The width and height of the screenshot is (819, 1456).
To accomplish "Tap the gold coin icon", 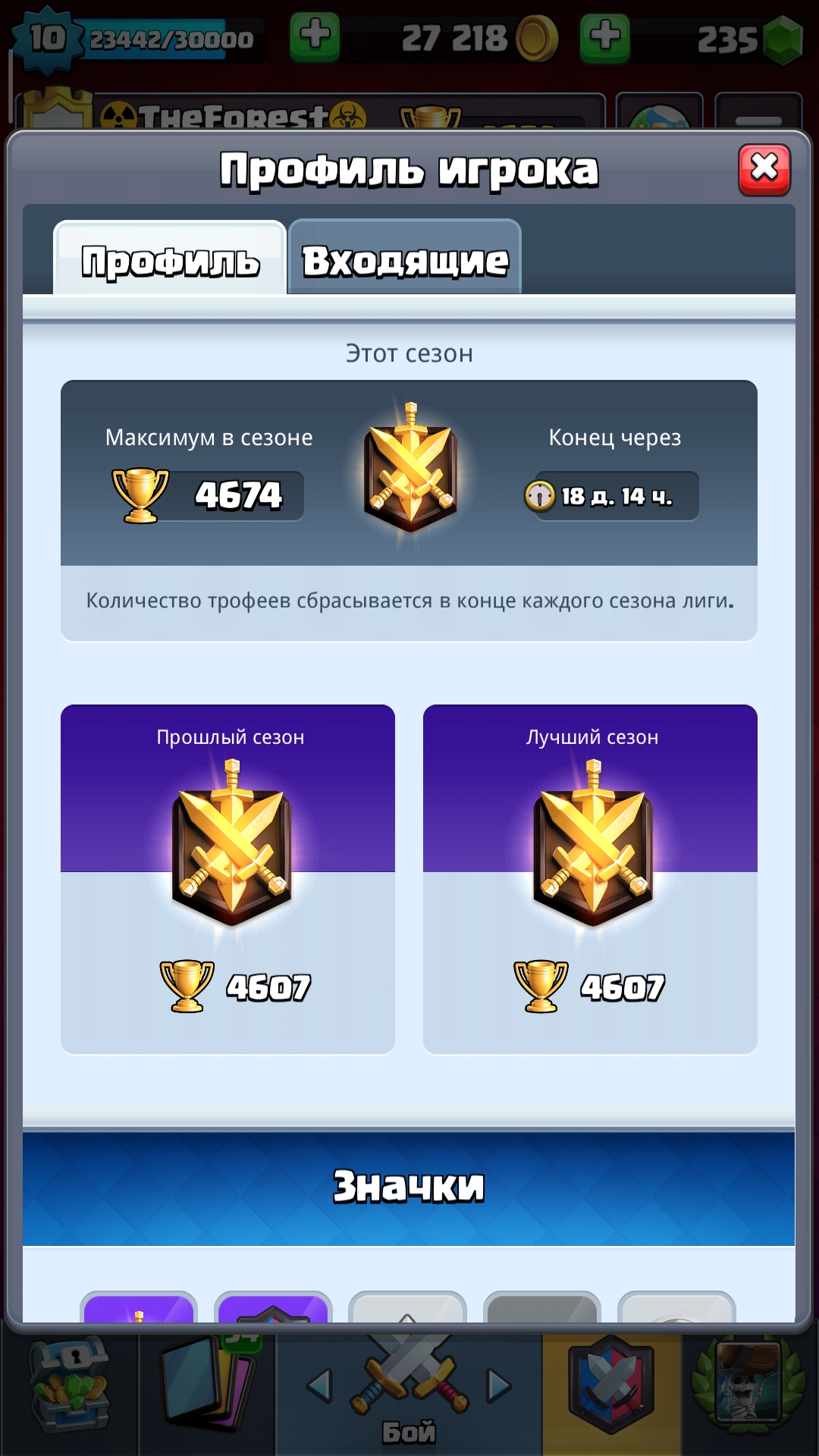I will 537,38.
